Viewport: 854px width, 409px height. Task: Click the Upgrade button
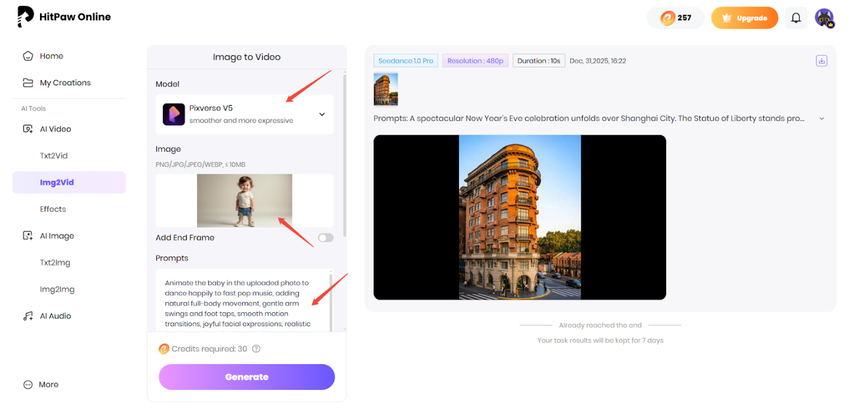pyautogui.click(x=745, y=18)
